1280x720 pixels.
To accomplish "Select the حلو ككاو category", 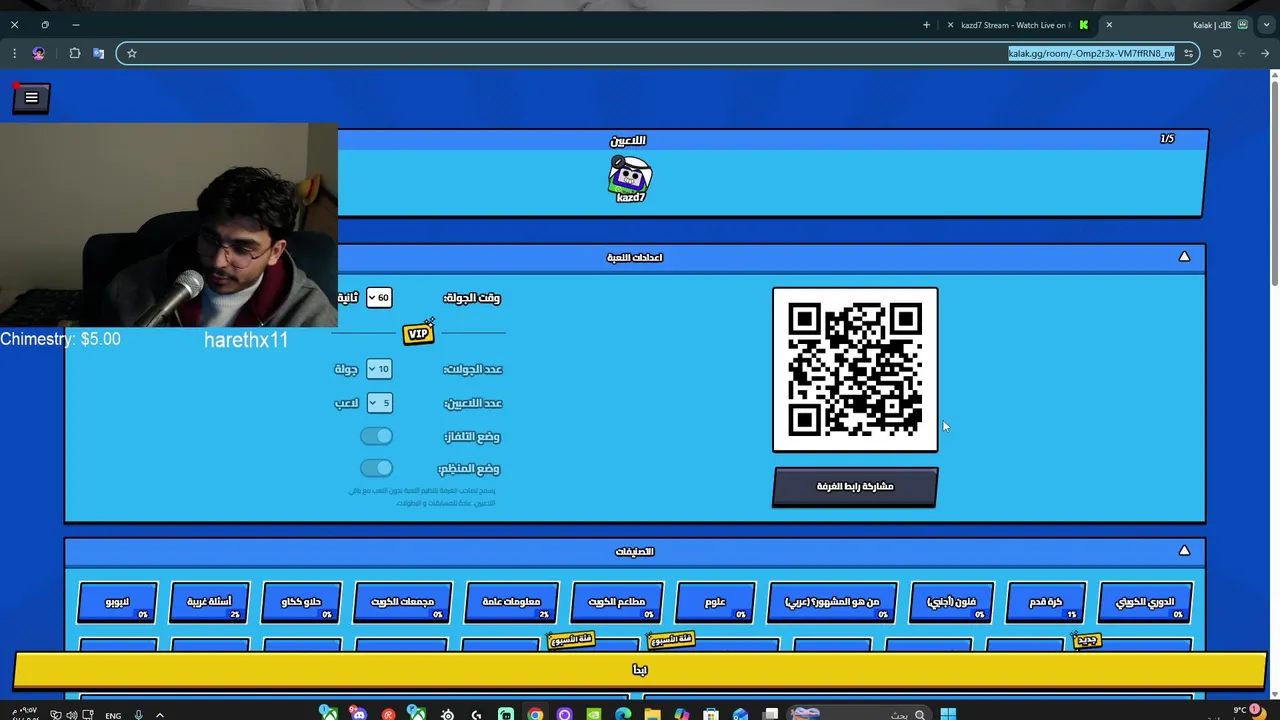I will tap(301, 602).
